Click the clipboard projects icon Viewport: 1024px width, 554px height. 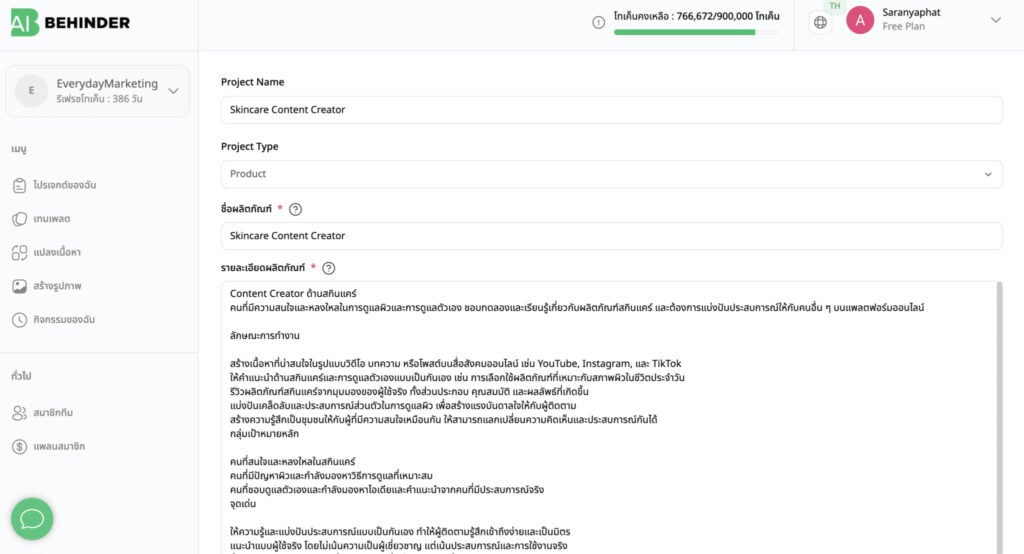[x=20, y=186]
